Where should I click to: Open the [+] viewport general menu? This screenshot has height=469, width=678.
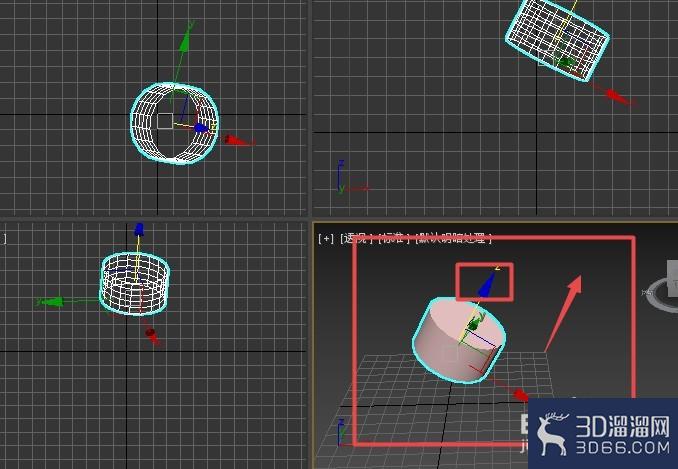click(326, 239)
